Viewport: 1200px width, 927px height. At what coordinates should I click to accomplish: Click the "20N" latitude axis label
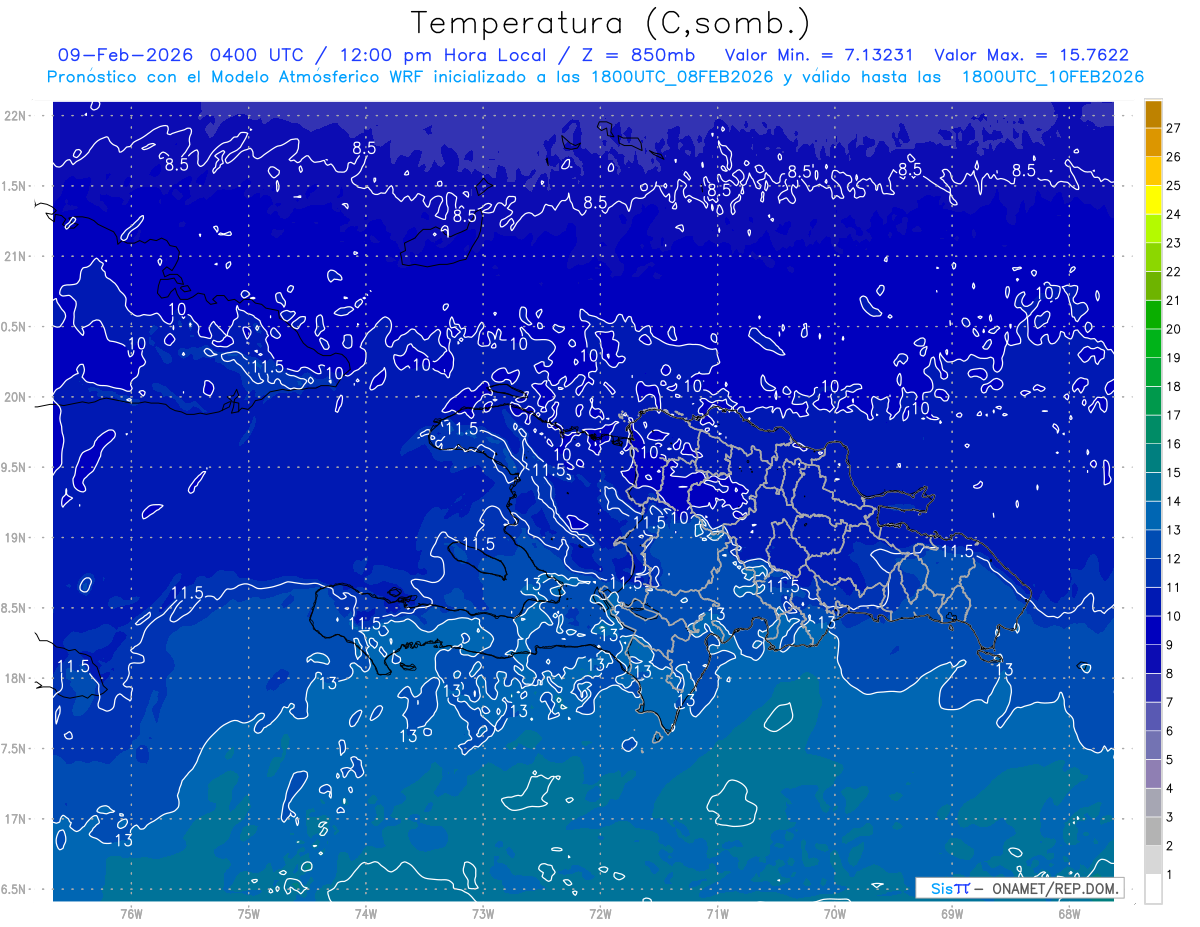coord(17,397)
